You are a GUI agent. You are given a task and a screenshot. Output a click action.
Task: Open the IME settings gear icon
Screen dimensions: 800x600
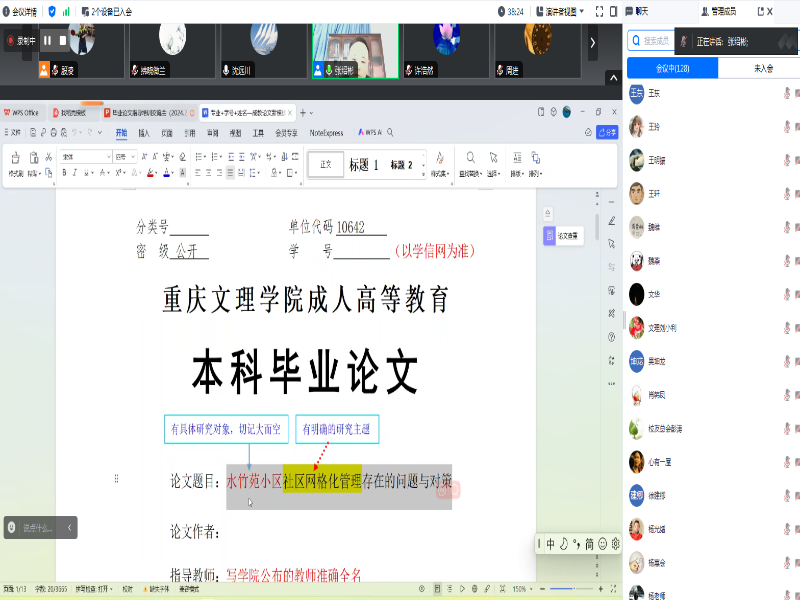(615, 544)
